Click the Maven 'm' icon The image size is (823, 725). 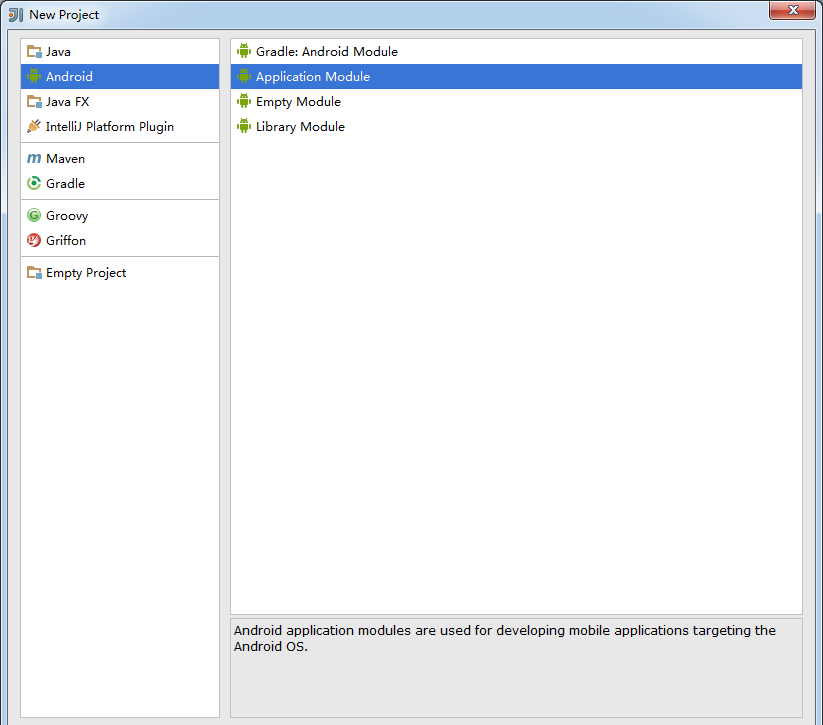tap(34, 158)
